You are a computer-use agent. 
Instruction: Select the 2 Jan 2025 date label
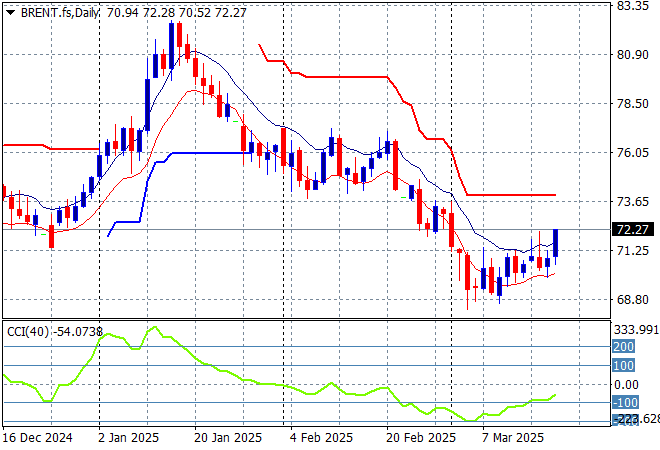point(132,438)
